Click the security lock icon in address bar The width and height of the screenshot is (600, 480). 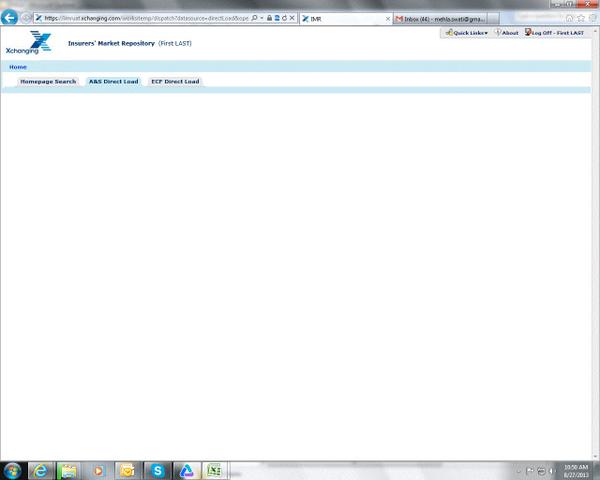(269, 18)
